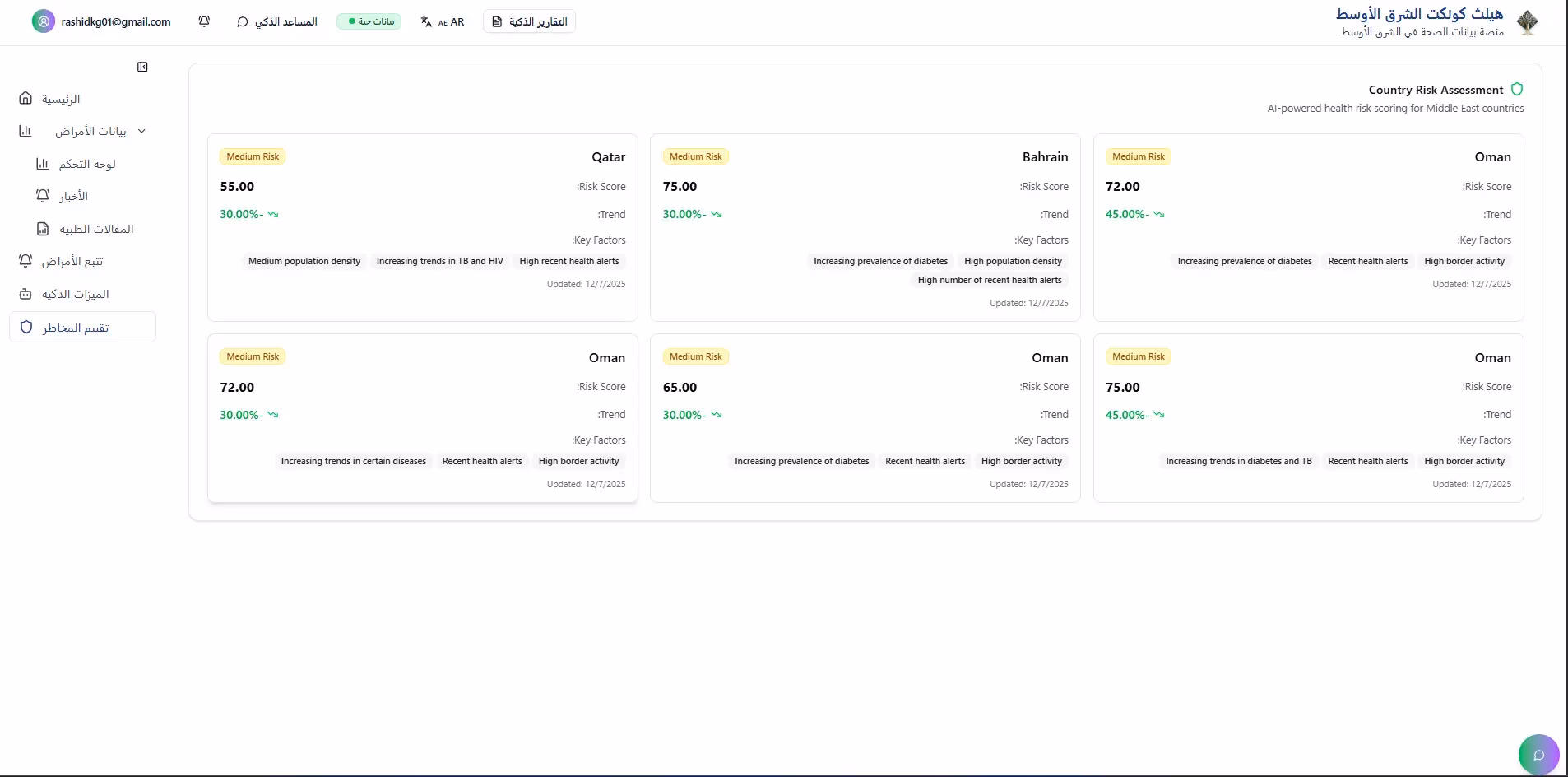Click the shield icon beside Country Risk Assessment

pyautogui.click(x=1517, y=90)
